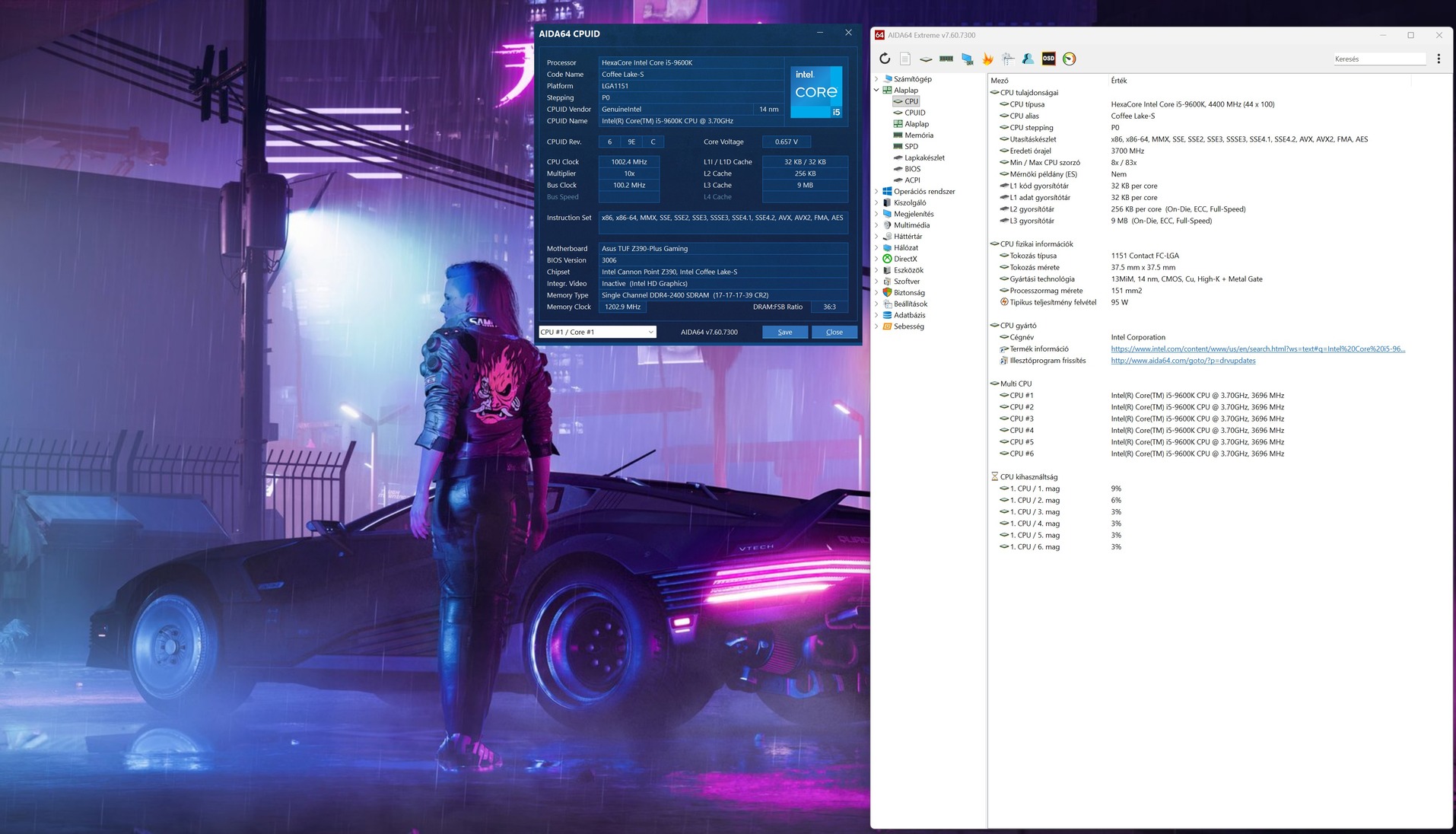The image size is (1456, 834).
Task: Minimize the AIDA64 CPUID window
Action: 820,33
